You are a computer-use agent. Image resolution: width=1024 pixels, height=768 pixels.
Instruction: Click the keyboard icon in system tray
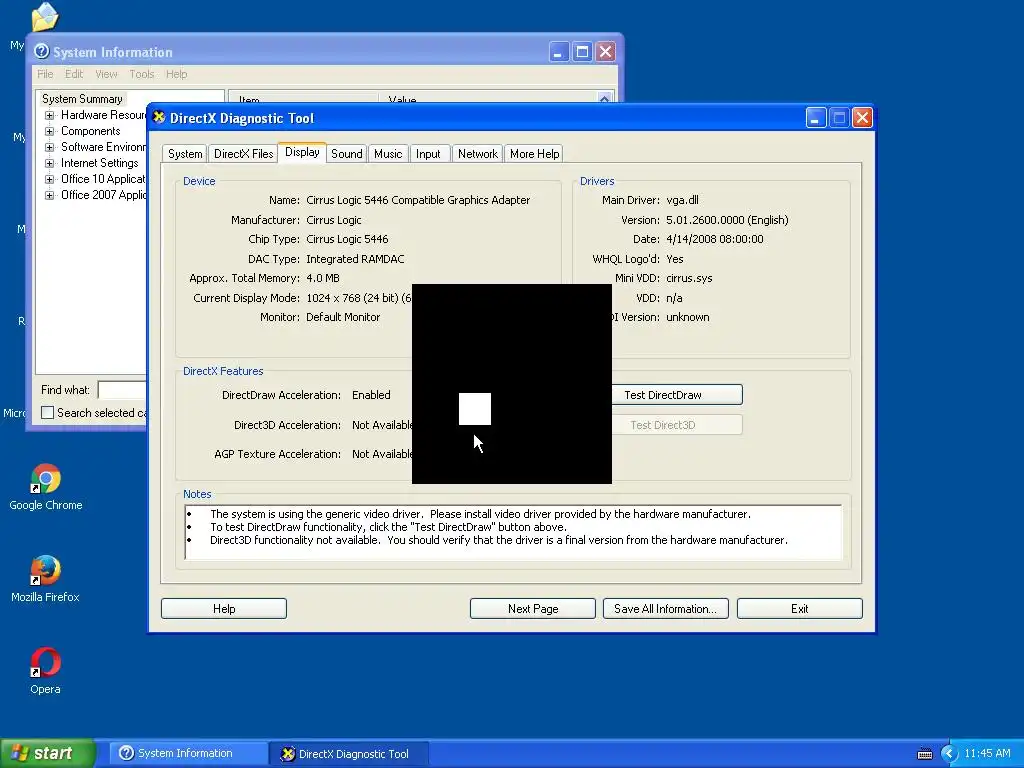(925, 754)
